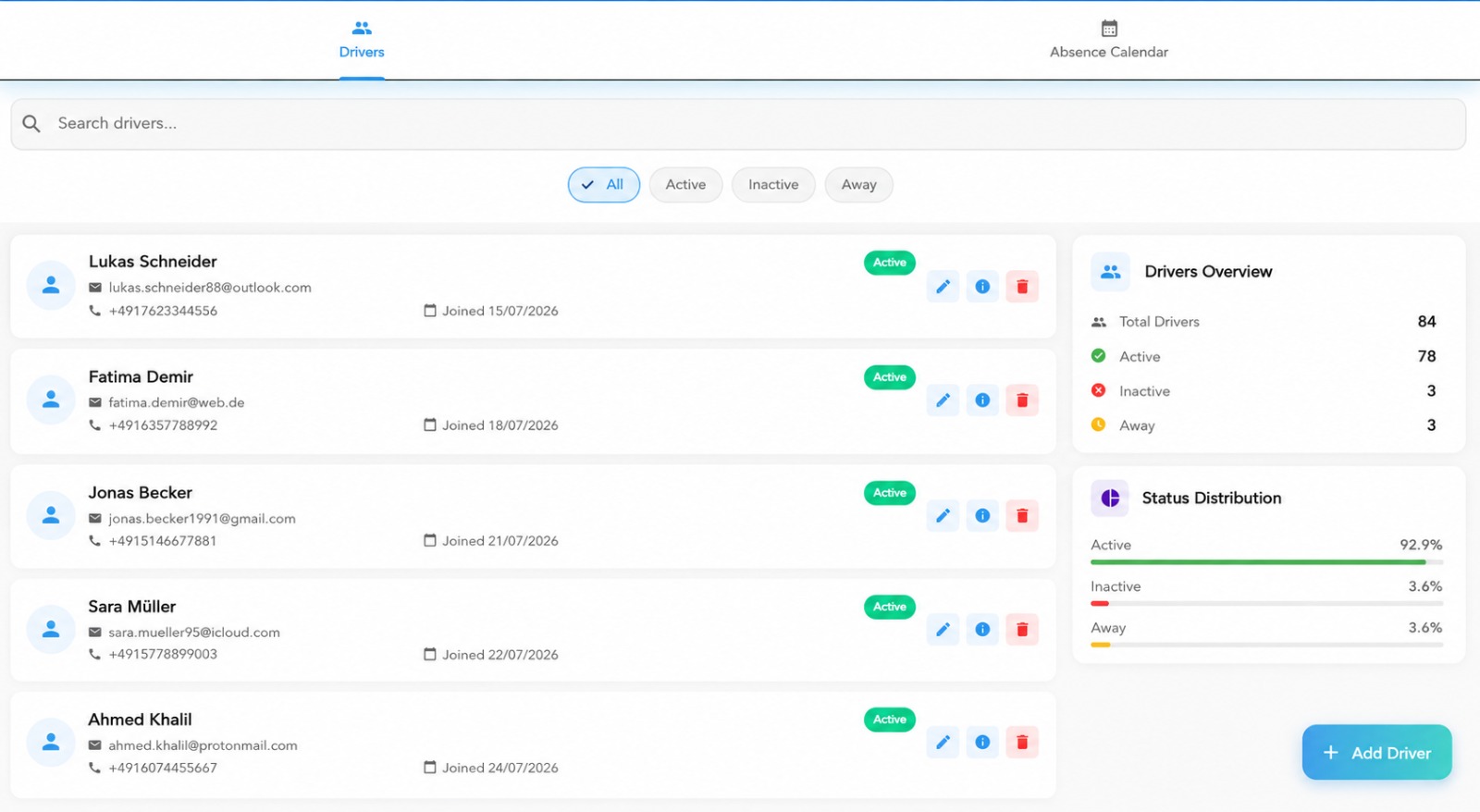The height and width of the screenshot is (812, 1480).
Task: Click Joined 24/07/2026 date
Action: click(x=500, y=768)
